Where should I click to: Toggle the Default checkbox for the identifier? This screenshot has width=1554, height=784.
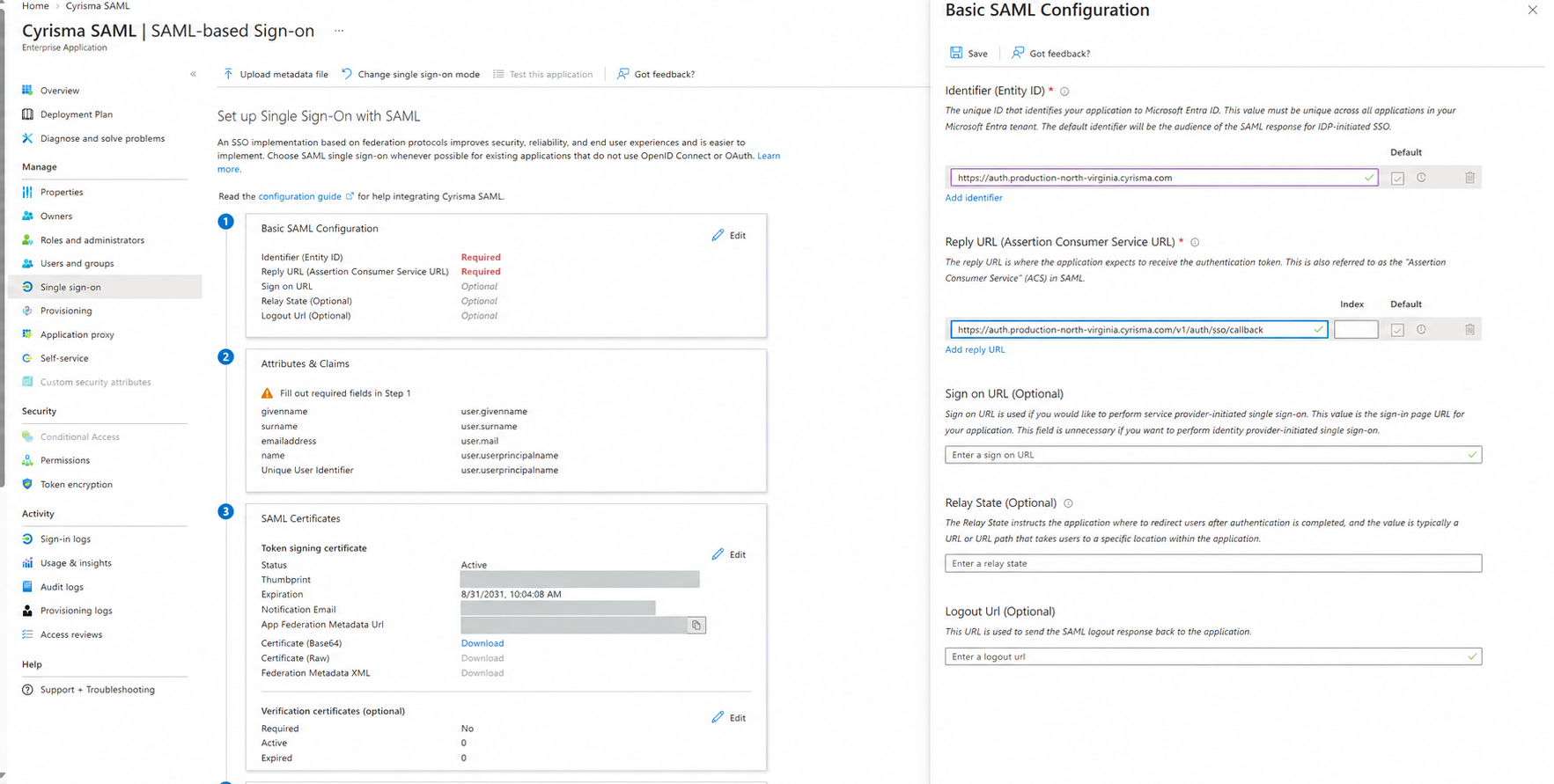[1397, 178]
